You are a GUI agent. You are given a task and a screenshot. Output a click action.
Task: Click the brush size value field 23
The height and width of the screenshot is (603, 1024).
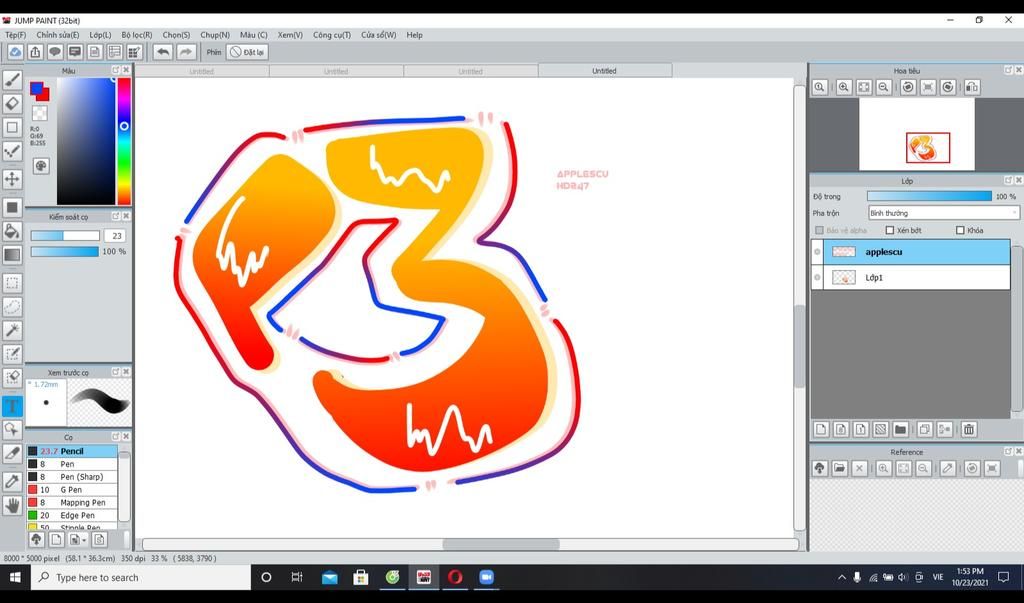click(116, 236)
